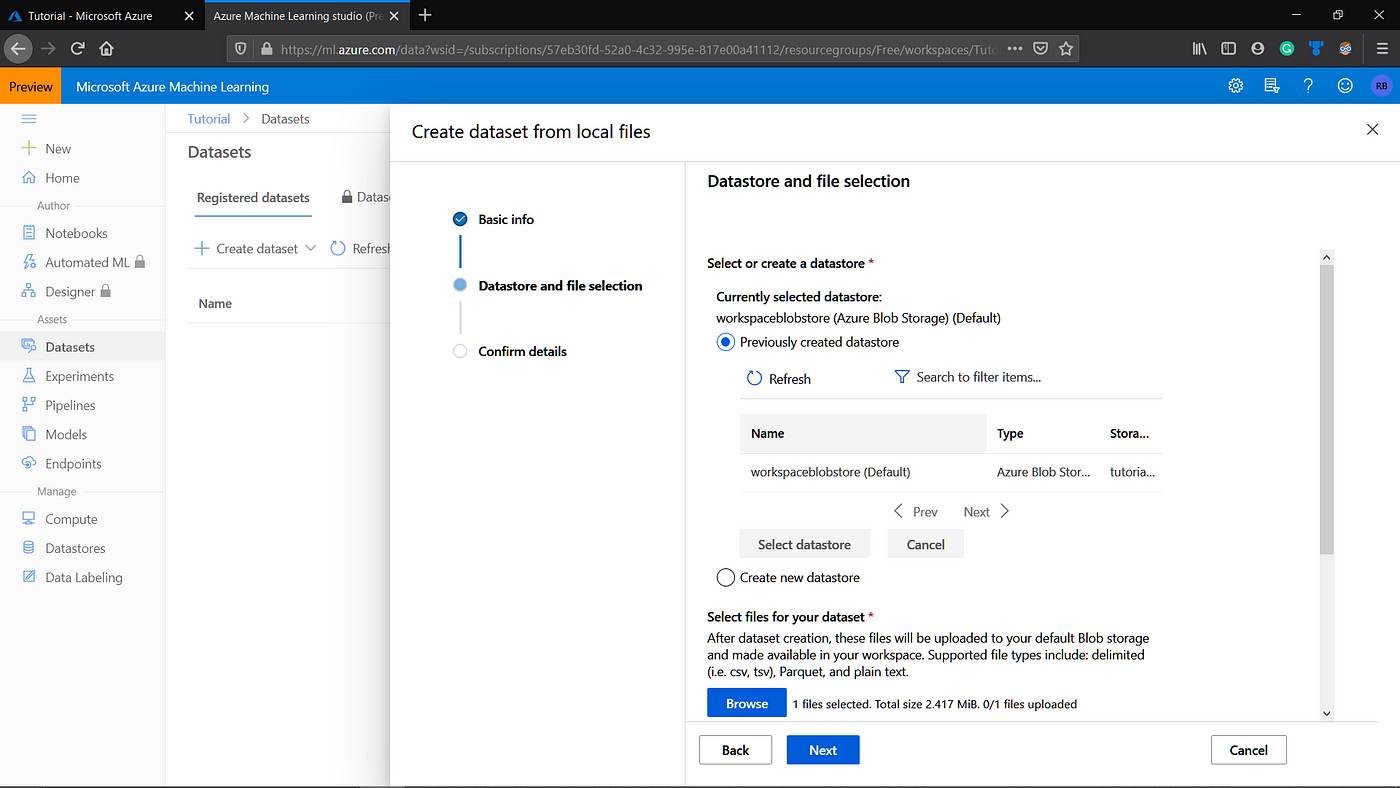This screenshot has width=1400, height=788.
Task: Close the Tutorial - Microsoft Azure tab
Action: (x=189, y=16)
